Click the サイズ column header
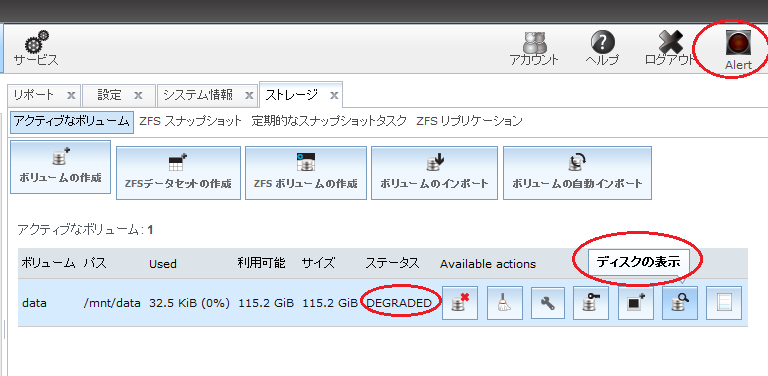This screenshot has width=768, height=376. tap(319, 263)
